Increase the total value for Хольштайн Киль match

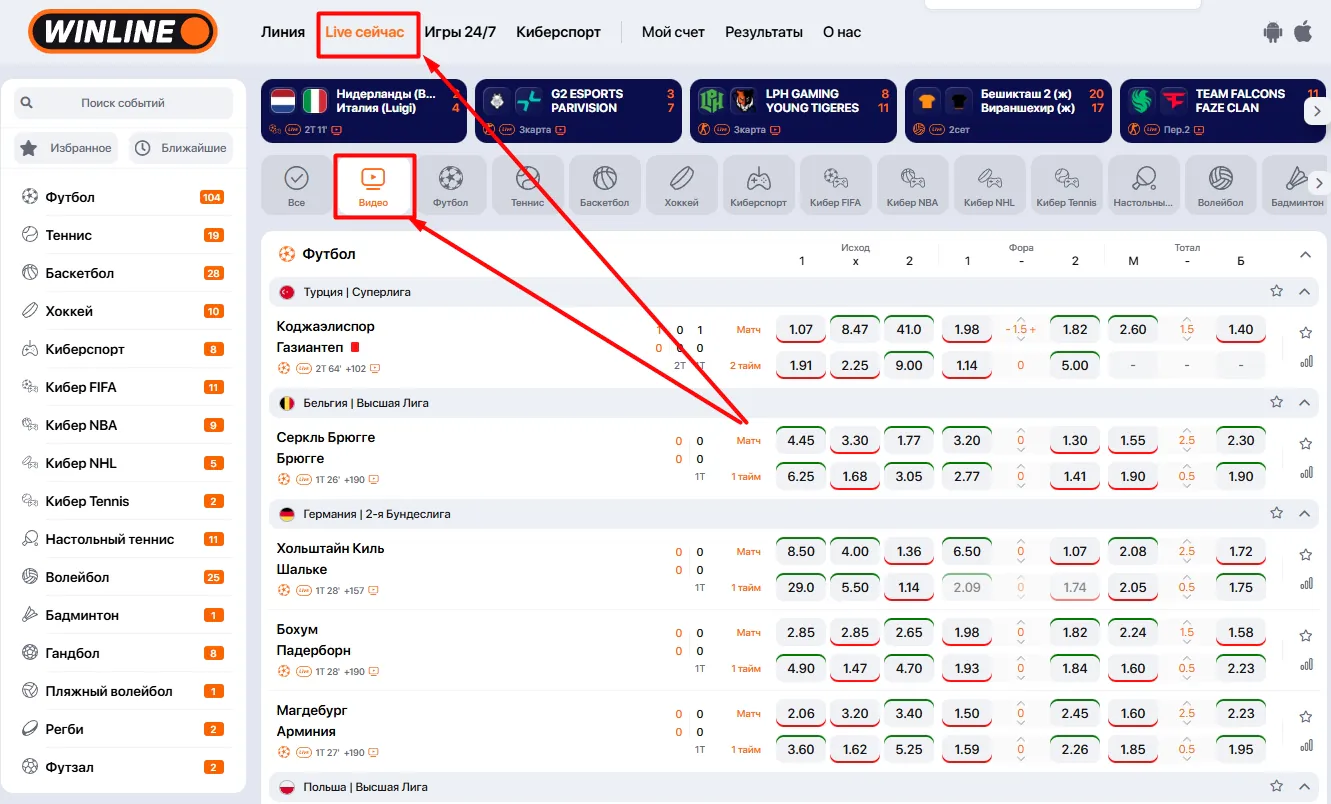tap(1187, 541)
